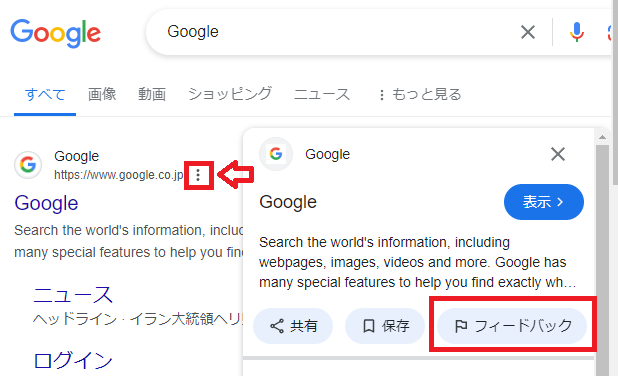Click the Google logo in header
The width and height of the screenshot is (618, 376).
click(55, 33)
